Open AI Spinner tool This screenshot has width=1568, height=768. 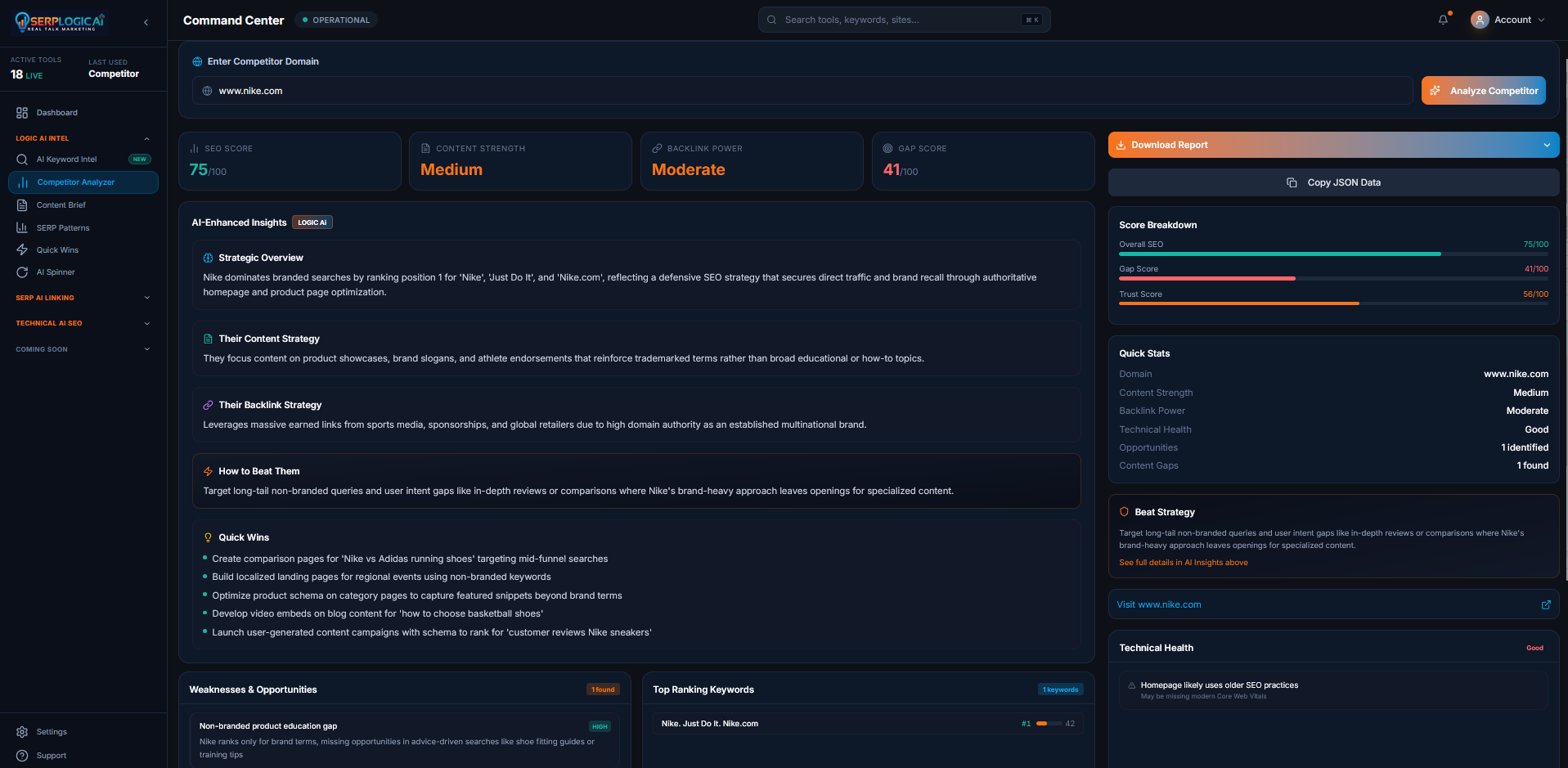click(83, 272)
